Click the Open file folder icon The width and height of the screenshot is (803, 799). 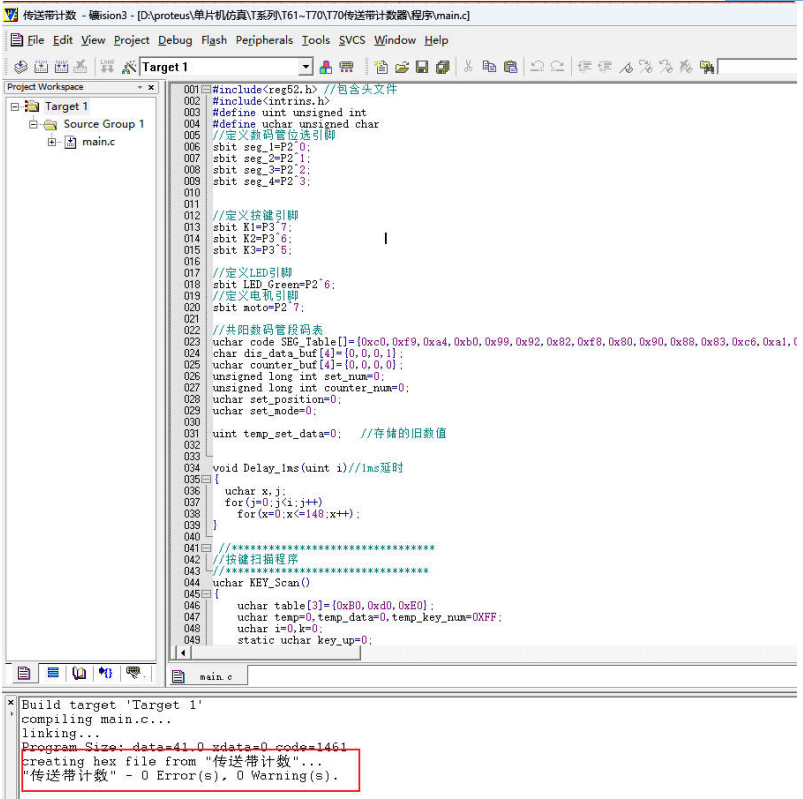point(402,67)
